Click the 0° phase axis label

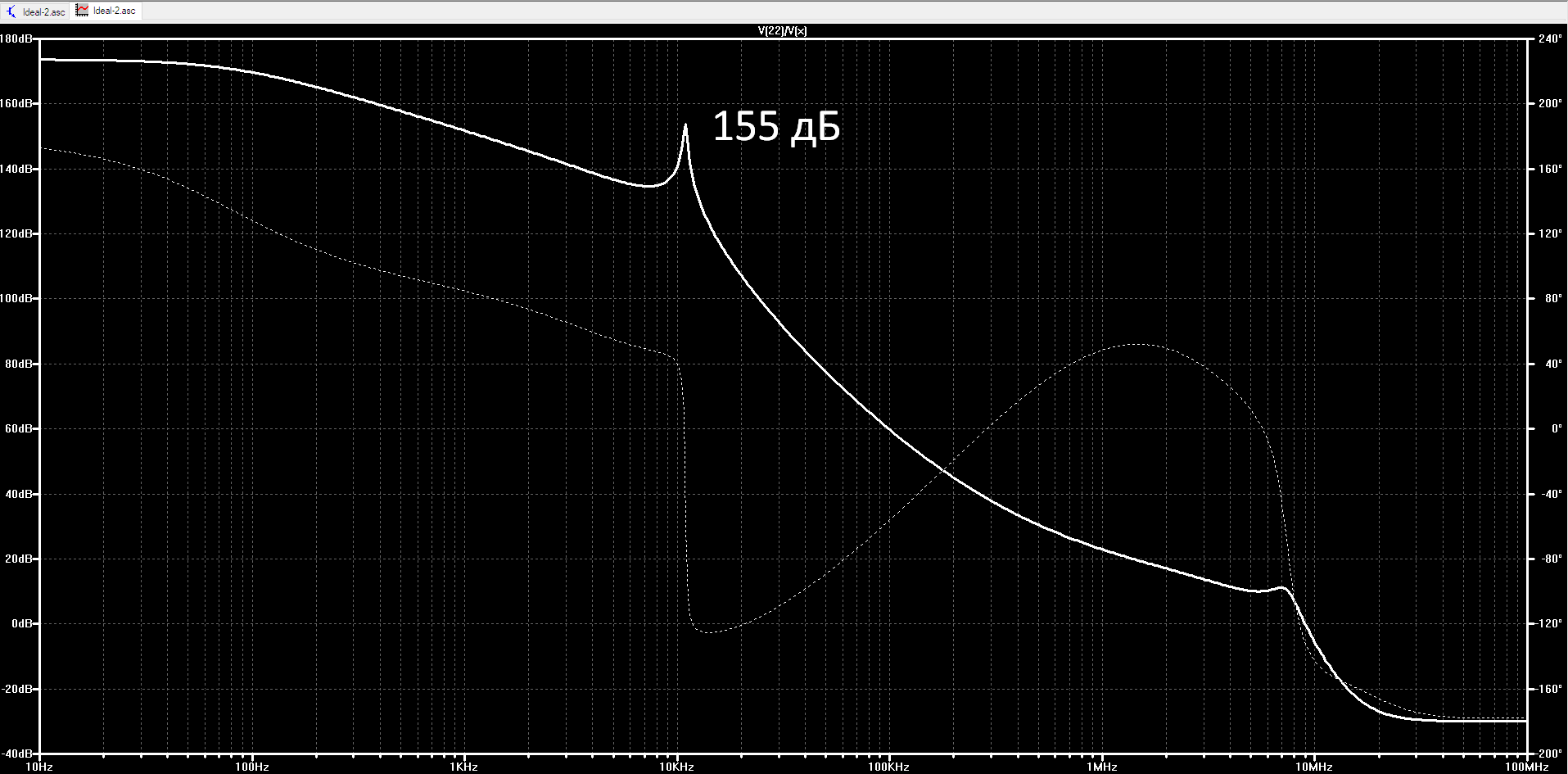pos(1556,428)
